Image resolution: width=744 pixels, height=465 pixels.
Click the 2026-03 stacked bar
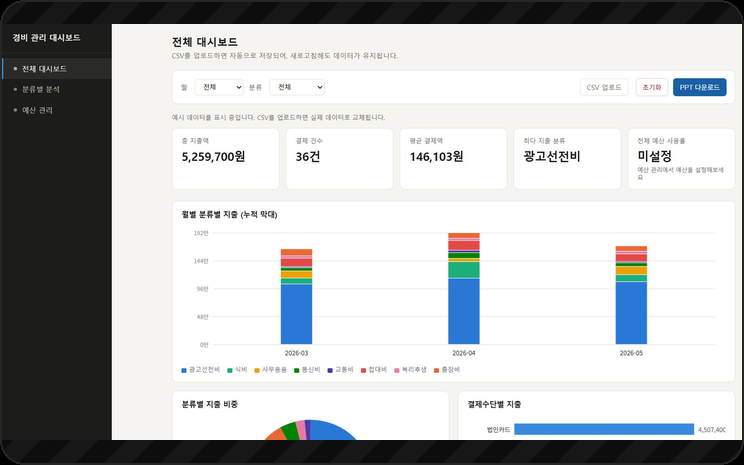(x=297, y=297)
